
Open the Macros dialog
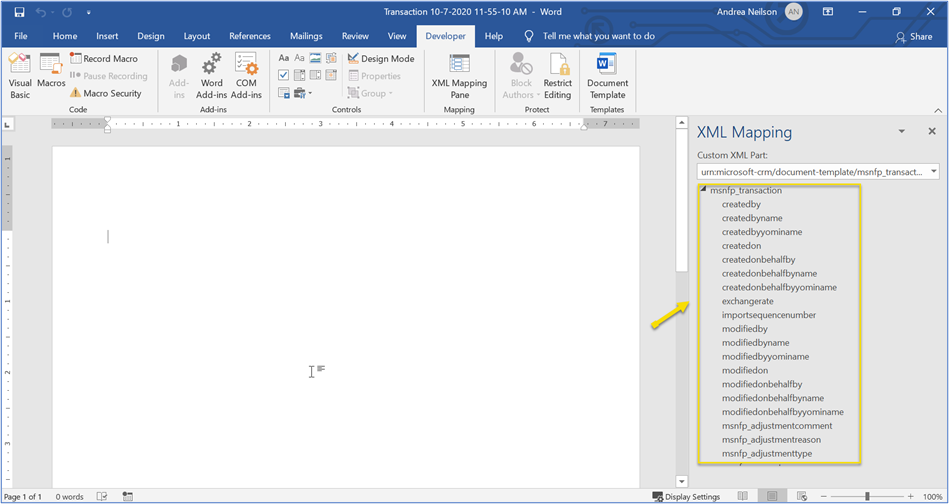coord(51,71)
